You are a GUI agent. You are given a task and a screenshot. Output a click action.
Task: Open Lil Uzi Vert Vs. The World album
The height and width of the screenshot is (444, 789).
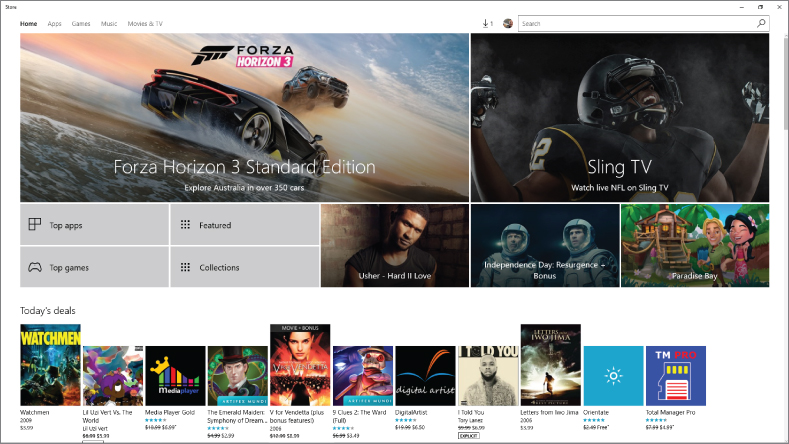(113, 376)
